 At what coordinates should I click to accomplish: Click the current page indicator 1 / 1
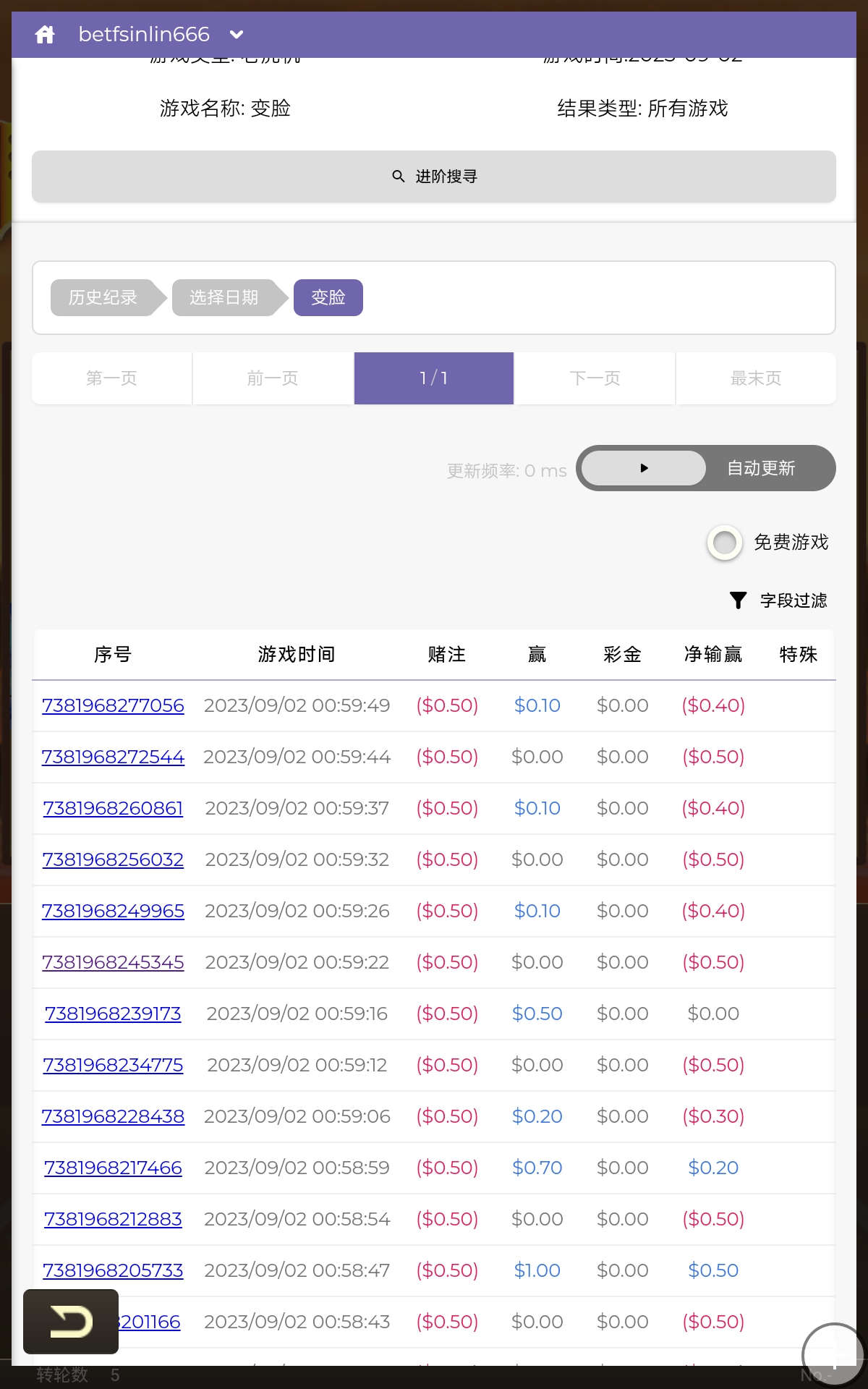point(434,378)
